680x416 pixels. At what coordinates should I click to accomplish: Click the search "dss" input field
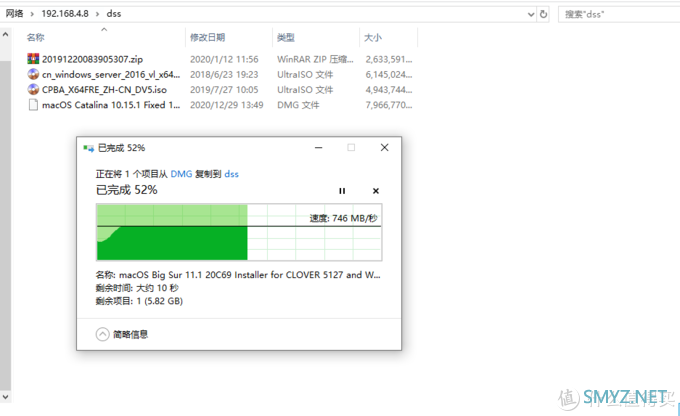pyautogui.click(x=620, y=14)
